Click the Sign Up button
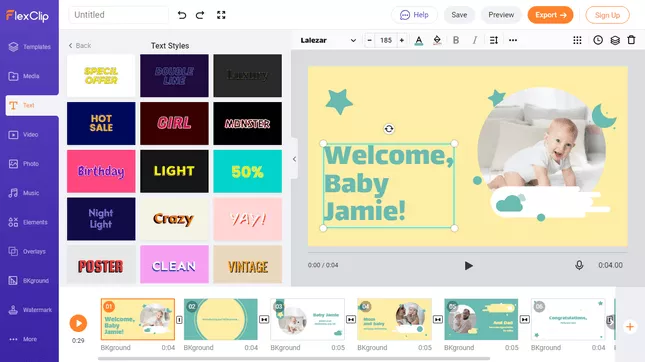The image size is (645, 362). [x=607, y=15]
